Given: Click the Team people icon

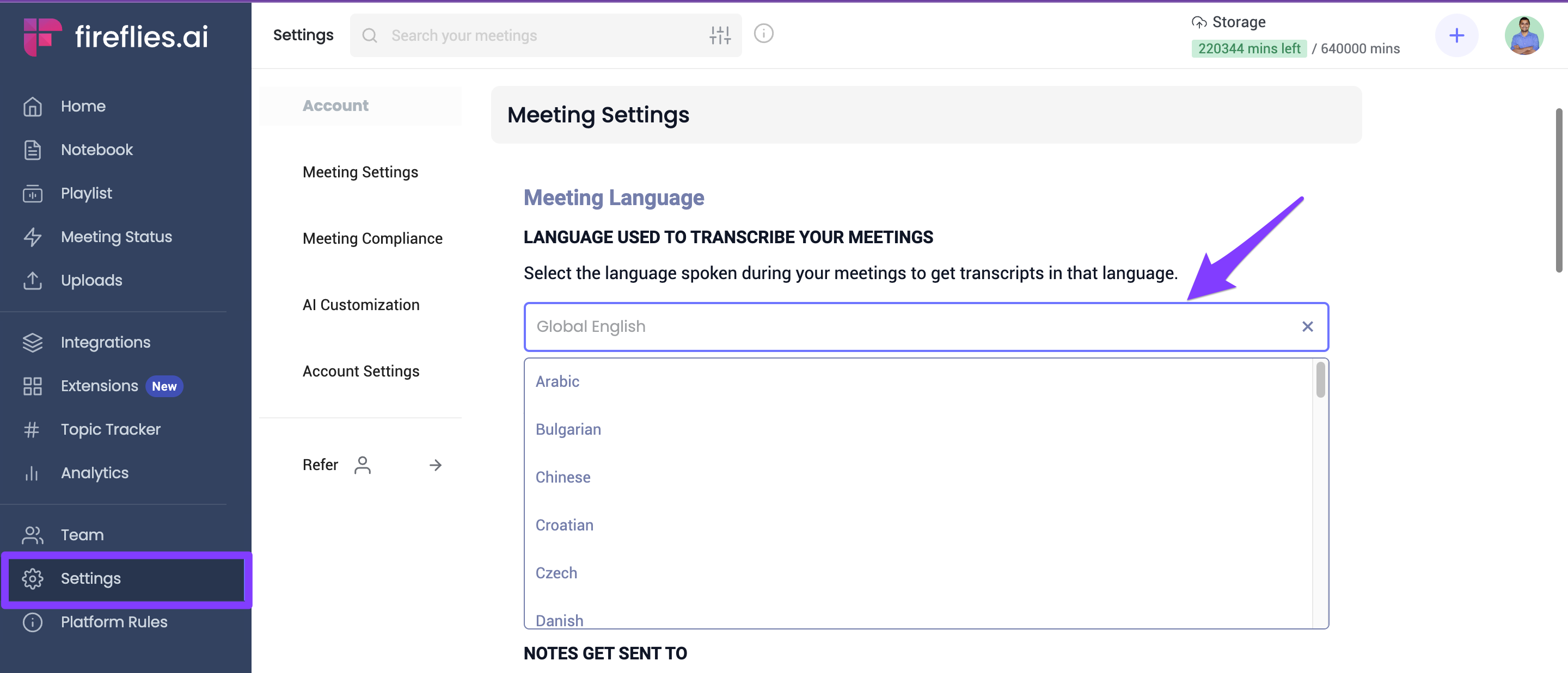Looking at the screenshot, I should click(x=32, y=535).
